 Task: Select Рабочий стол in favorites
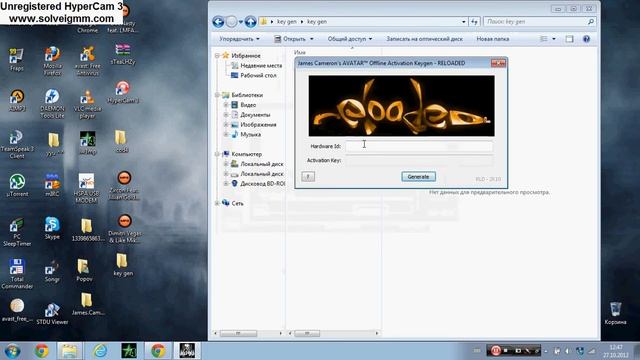253,76
